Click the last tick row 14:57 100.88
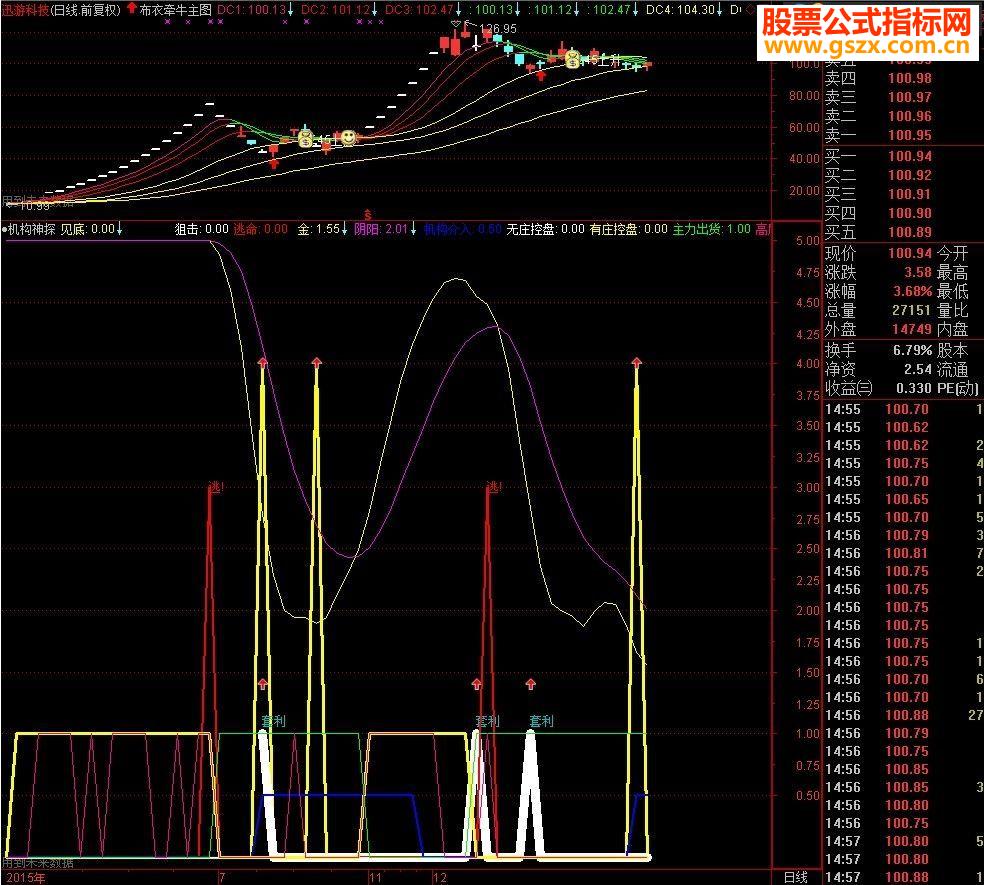The width and height of the screenshot is (984, 885). pos(903,877)
